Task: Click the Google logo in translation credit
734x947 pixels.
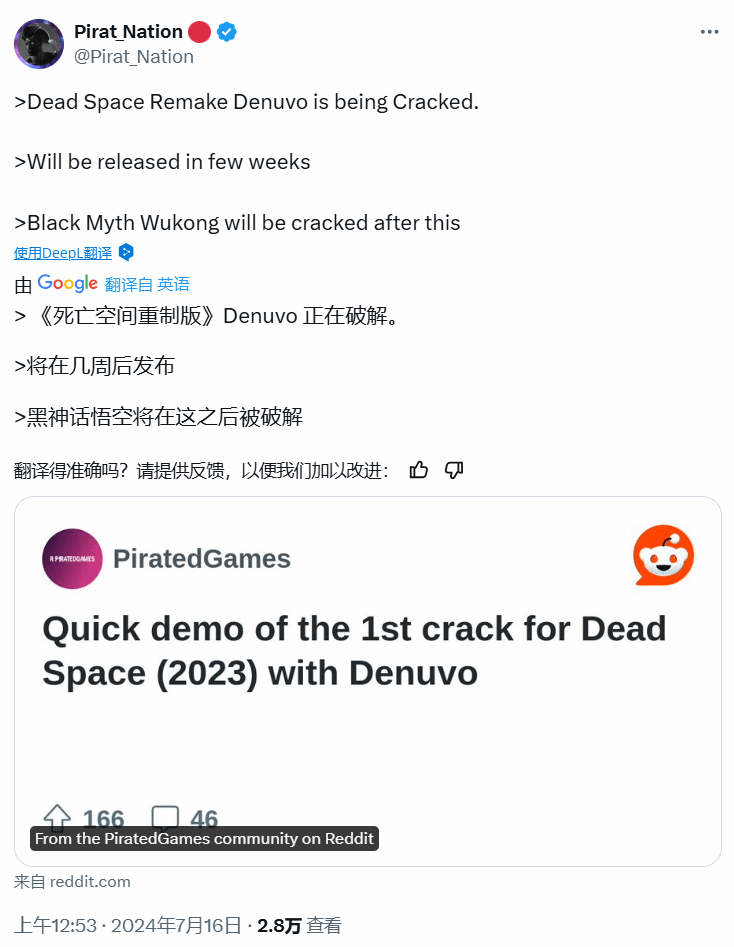Action: pos(67,283)
